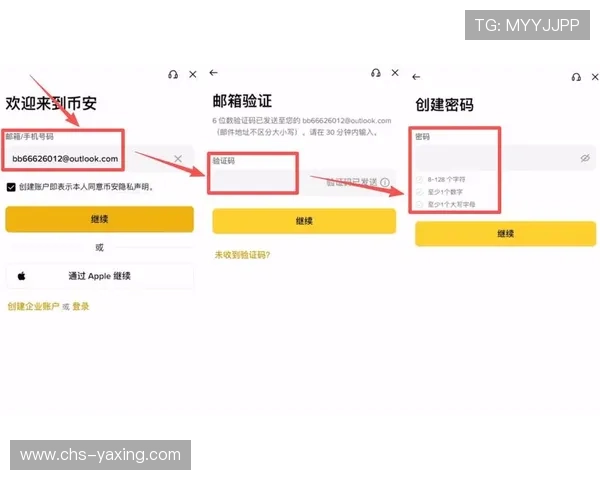Click Continue button on the welcome screen

[x=99, y=219]
